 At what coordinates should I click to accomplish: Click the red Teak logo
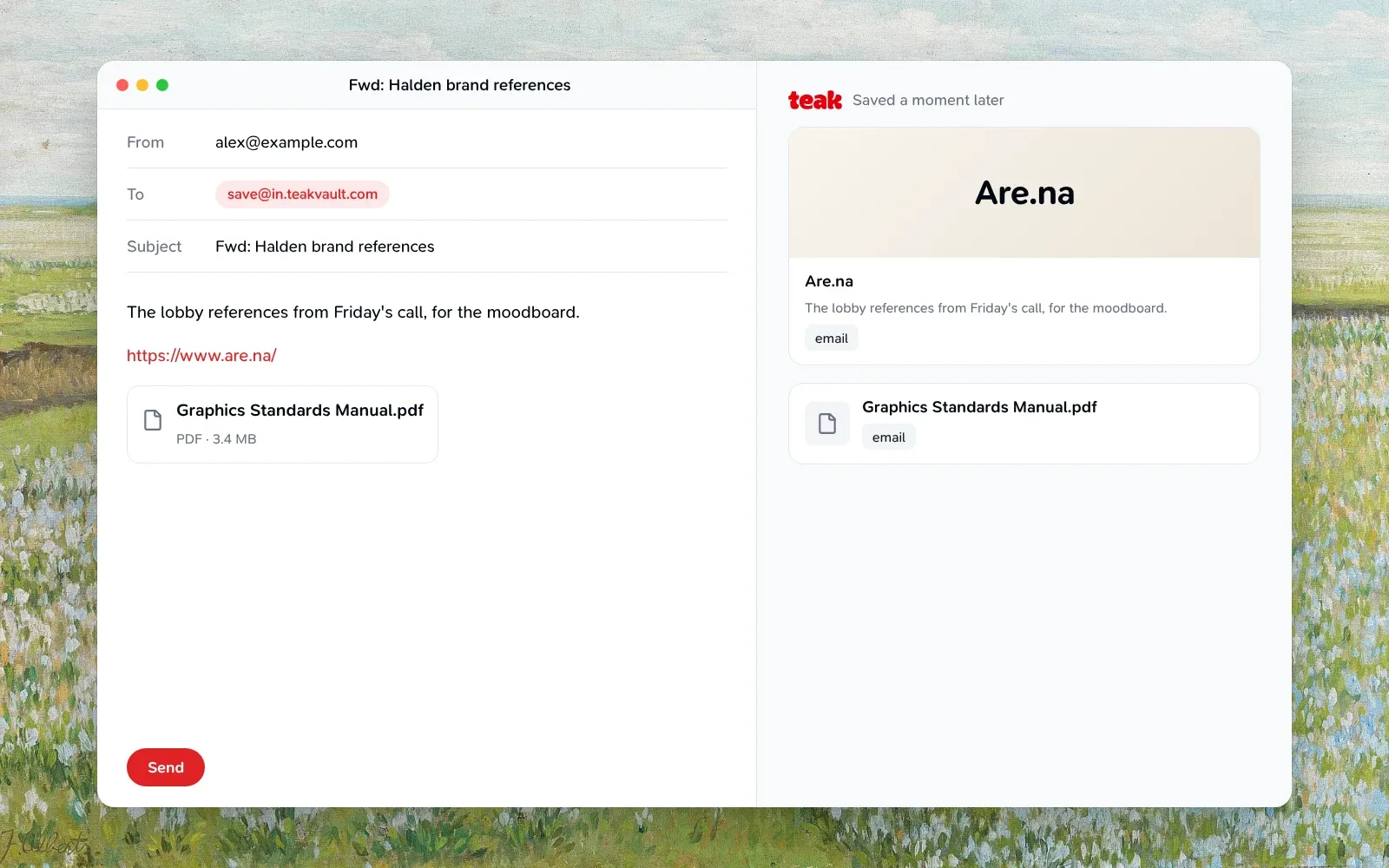(x=815, y=101)
